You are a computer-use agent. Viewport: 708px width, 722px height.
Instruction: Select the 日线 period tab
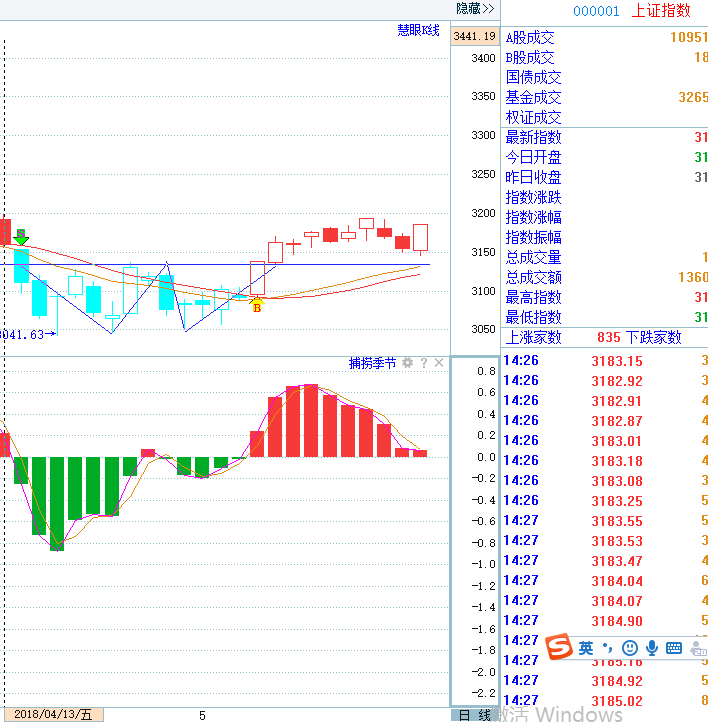pos(475,715)
